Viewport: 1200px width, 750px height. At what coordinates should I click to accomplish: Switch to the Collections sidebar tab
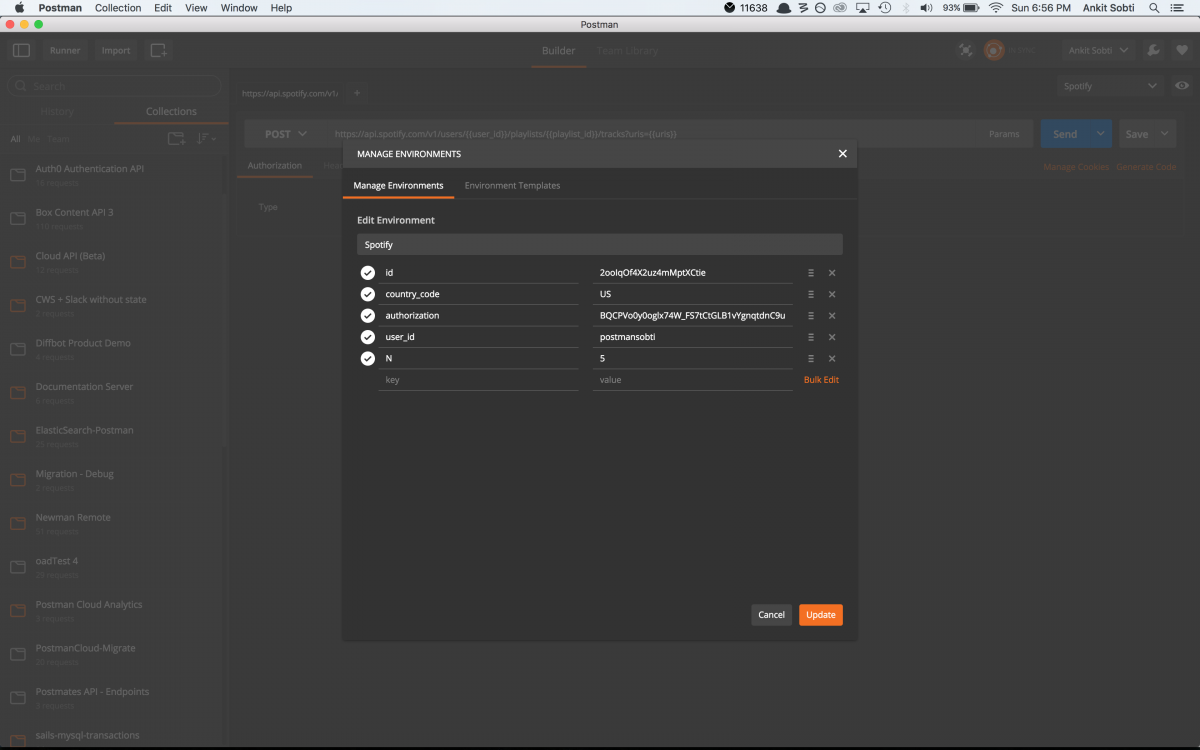tap(171, 112)
